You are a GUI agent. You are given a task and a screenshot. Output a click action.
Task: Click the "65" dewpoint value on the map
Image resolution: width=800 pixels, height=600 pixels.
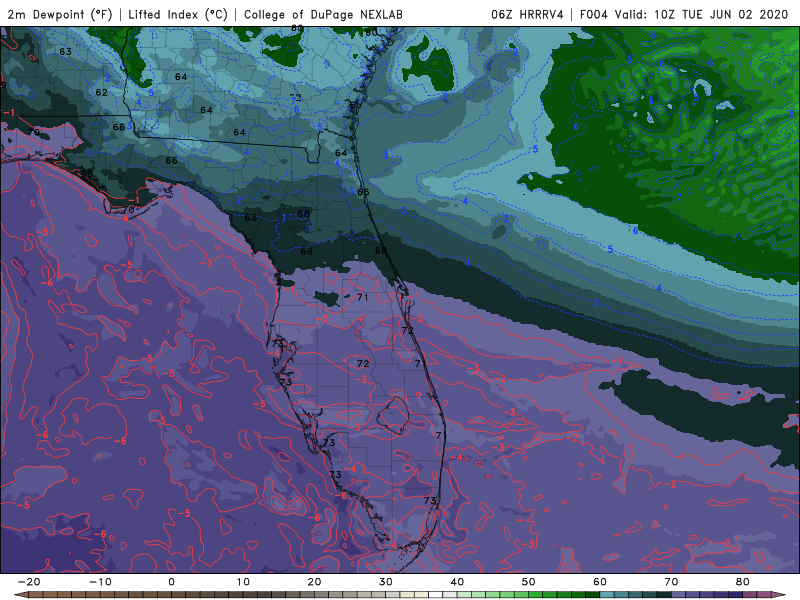coord(363,192)
